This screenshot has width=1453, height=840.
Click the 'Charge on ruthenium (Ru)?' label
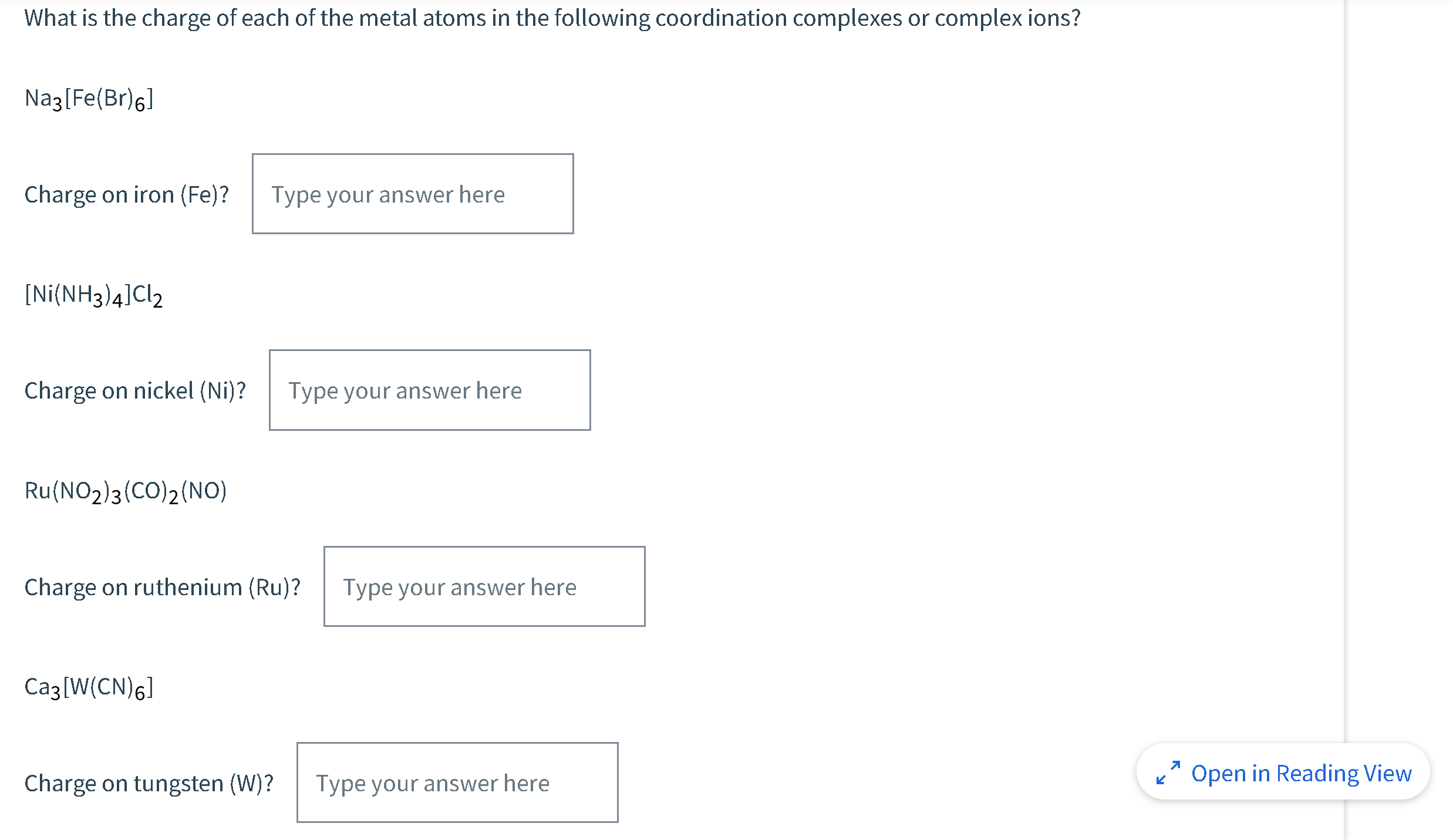click(163, 588)
